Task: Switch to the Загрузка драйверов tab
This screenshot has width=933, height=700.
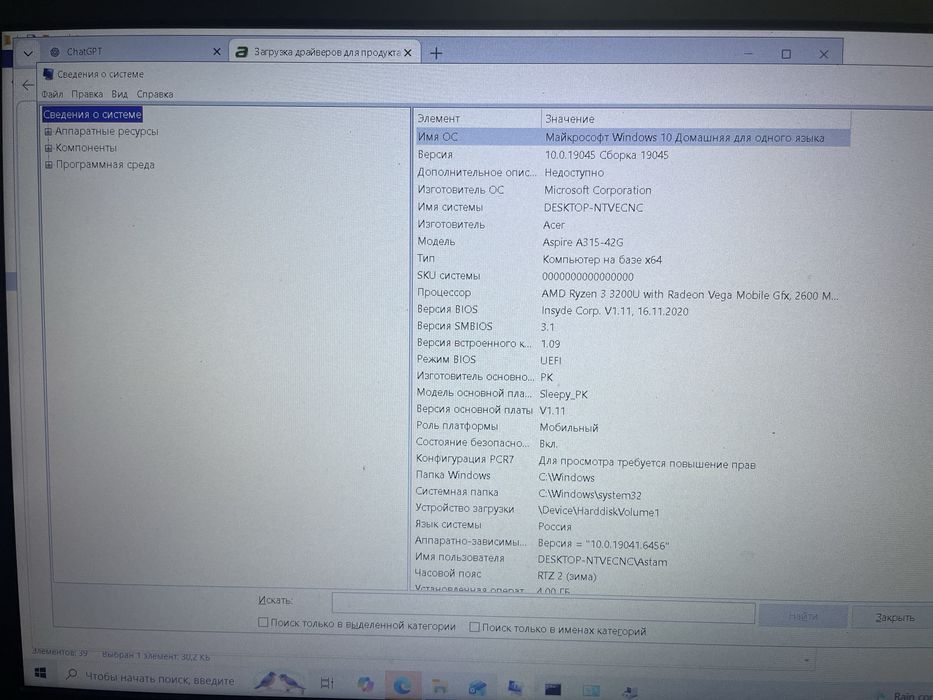Action: coord(325,52)
